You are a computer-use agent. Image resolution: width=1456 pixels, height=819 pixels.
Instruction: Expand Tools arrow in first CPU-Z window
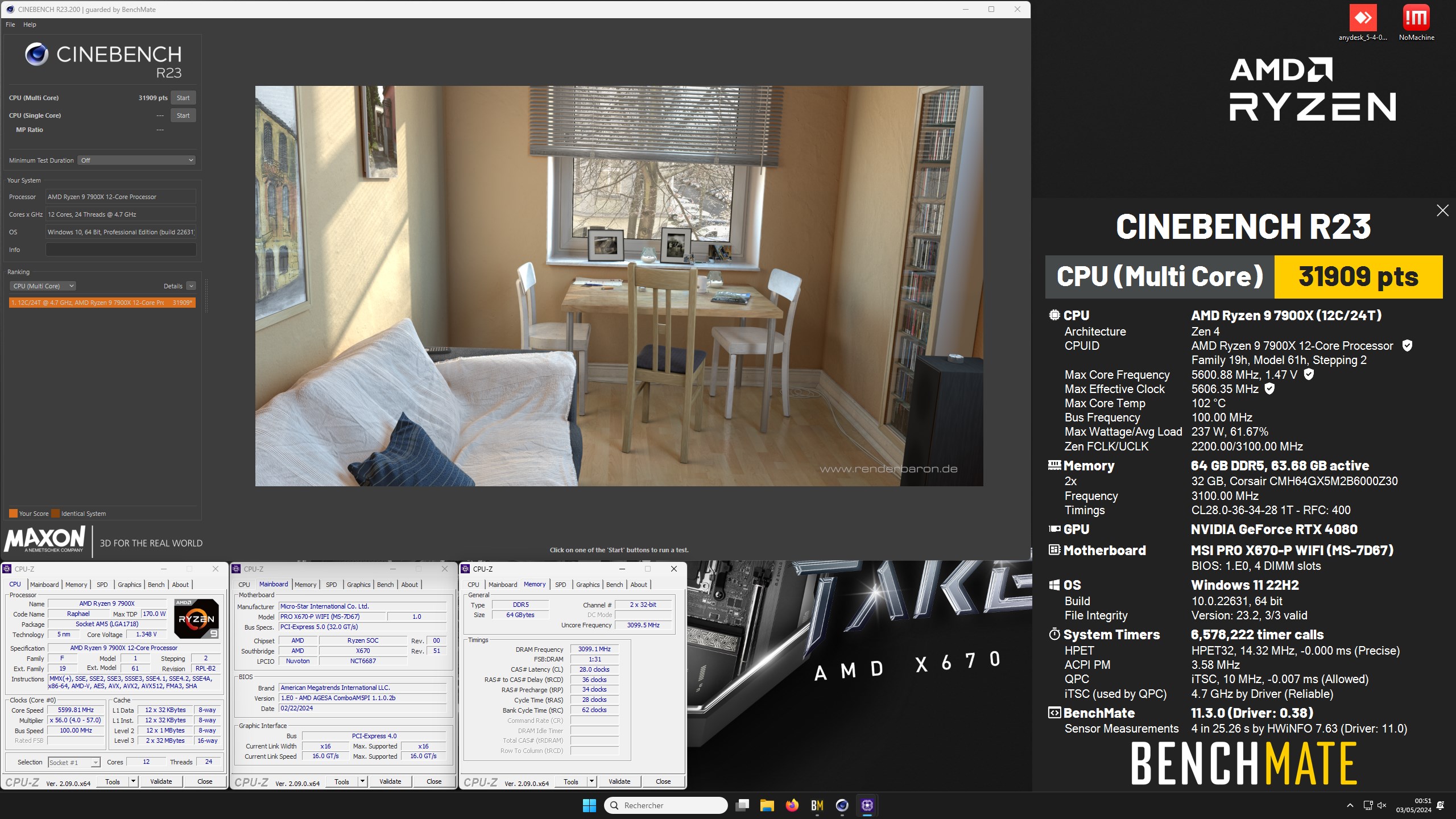point(134,781)
